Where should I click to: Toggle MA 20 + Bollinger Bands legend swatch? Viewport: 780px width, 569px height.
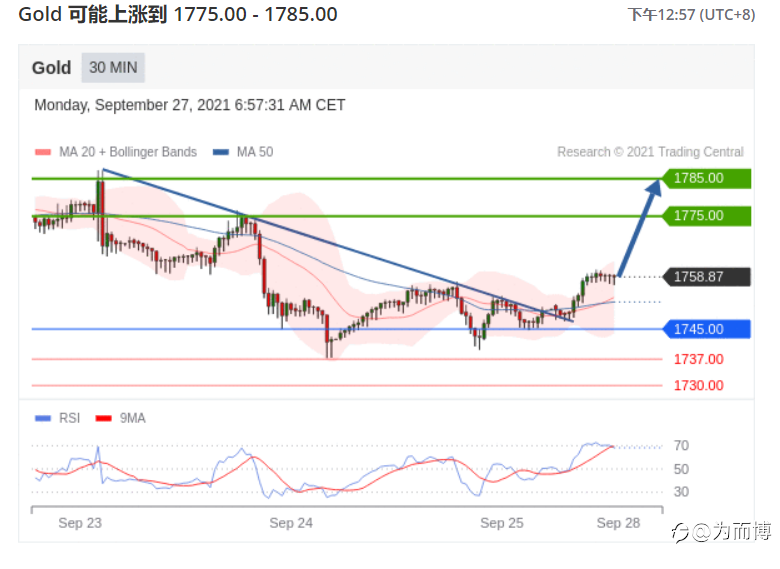43,152
